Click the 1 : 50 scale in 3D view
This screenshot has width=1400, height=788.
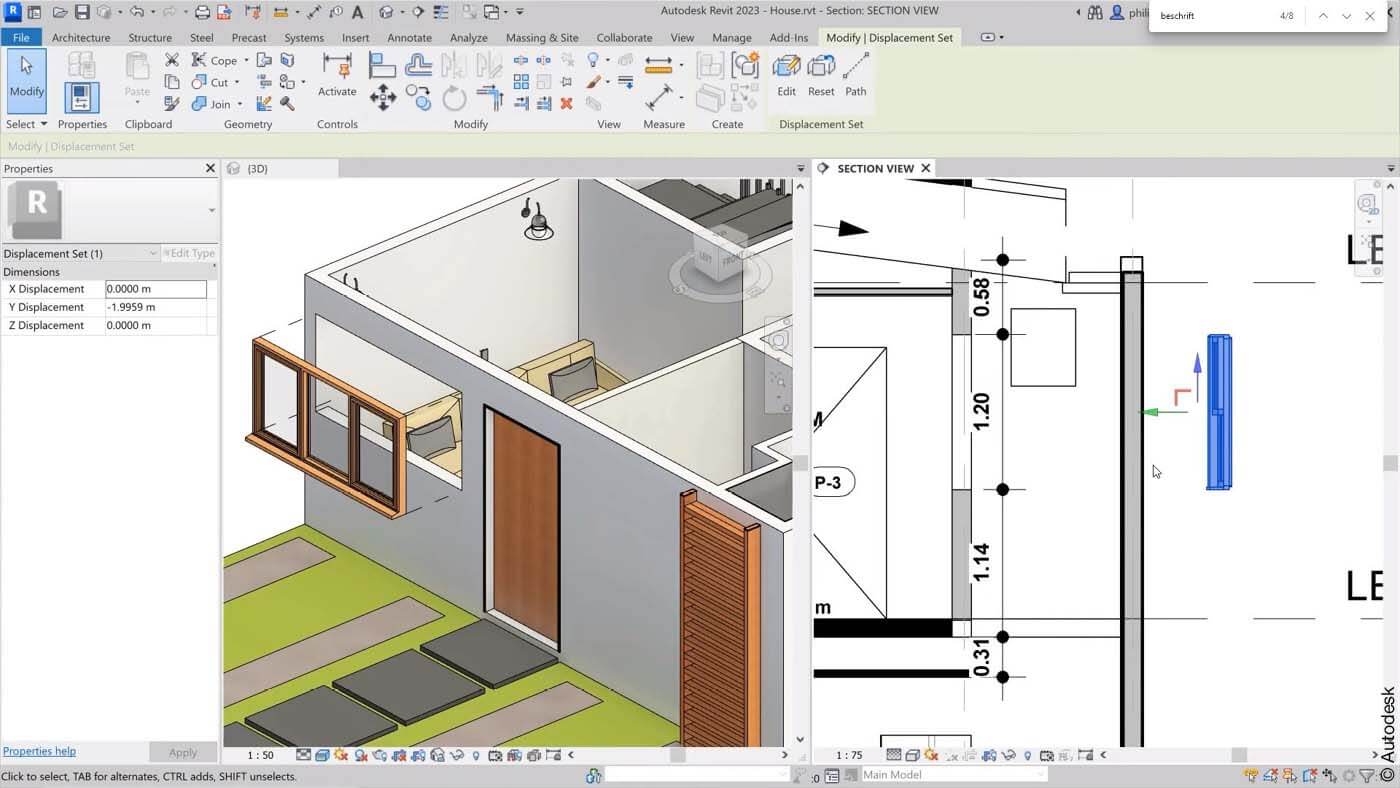(260, 755)
